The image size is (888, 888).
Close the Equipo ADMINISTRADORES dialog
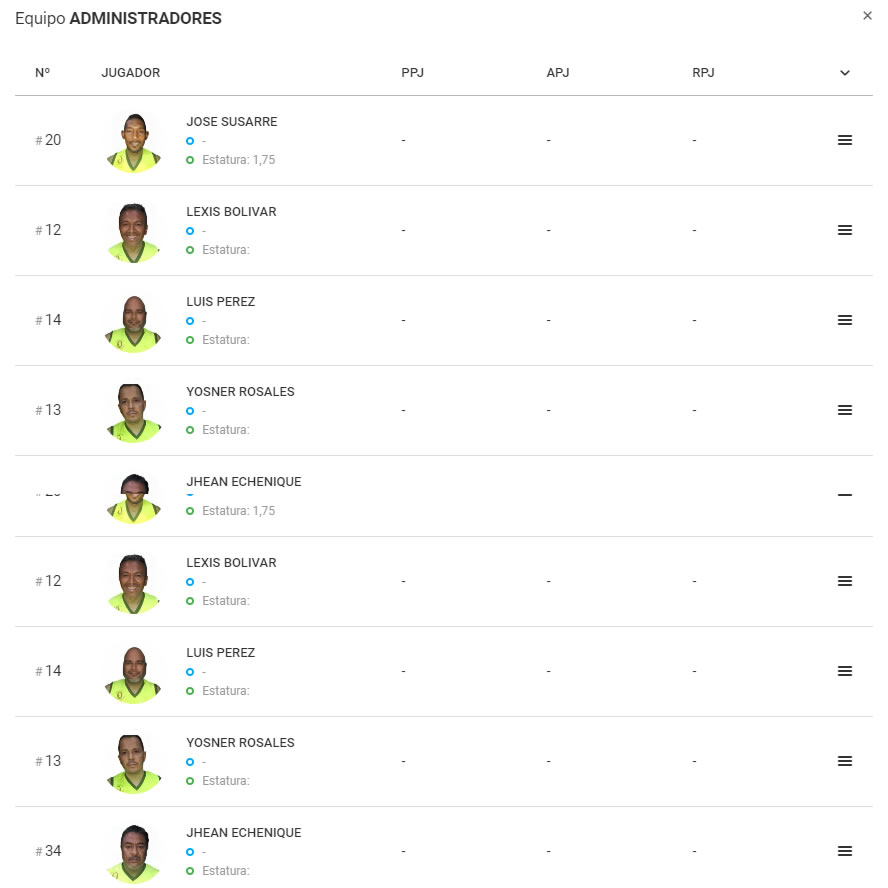(867, 16)
